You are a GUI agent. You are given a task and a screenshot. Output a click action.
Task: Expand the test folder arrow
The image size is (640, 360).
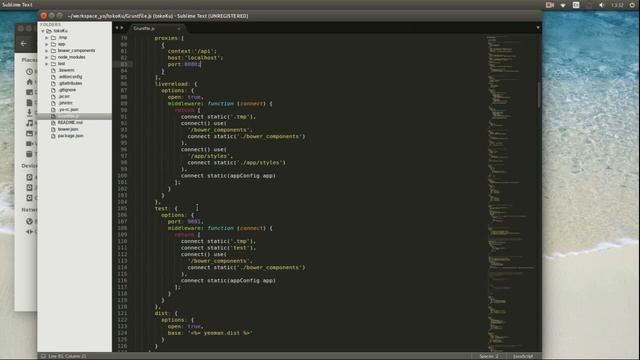pyautogui.click(x=47, y=64)
